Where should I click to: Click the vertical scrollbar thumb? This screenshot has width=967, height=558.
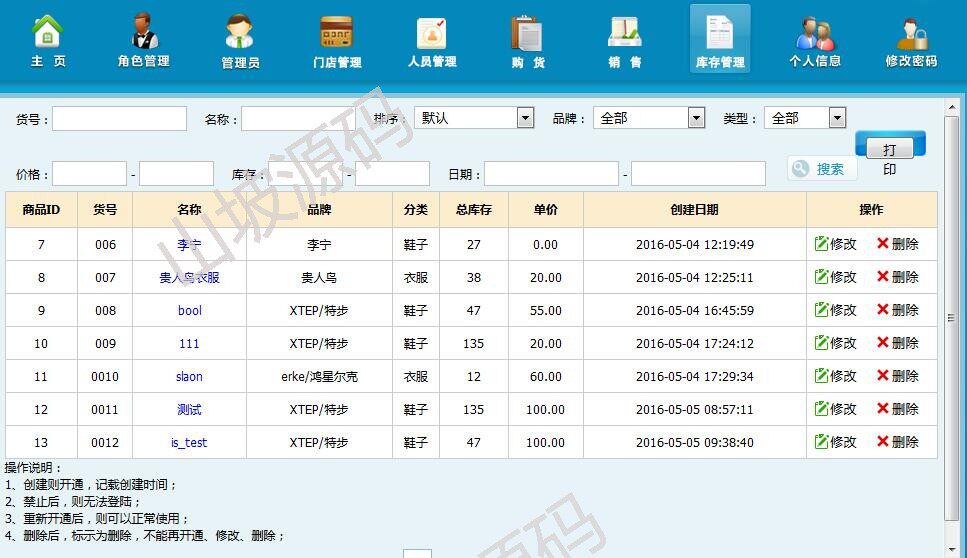(952, 318)
